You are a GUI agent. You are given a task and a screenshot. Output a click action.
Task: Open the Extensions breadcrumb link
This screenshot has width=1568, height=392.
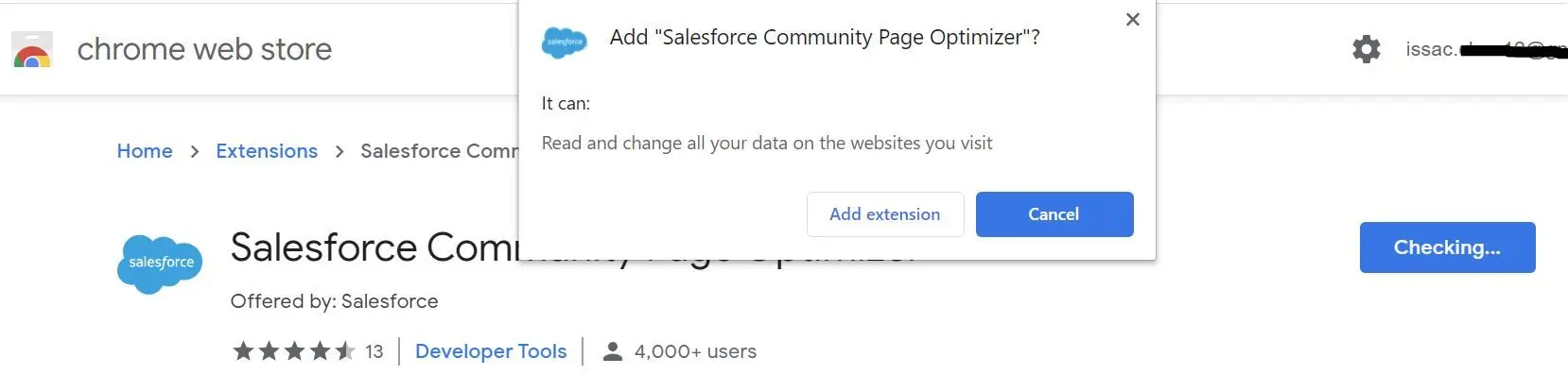tap(267, 151)
